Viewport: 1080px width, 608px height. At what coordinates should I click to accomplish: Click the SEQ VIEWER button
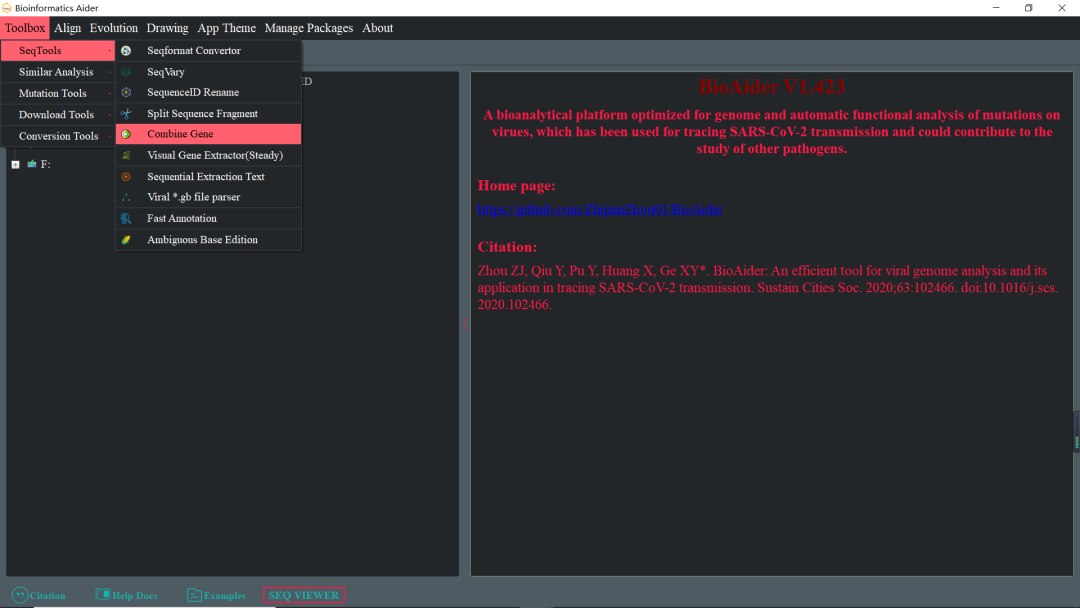tap(304, 595)
